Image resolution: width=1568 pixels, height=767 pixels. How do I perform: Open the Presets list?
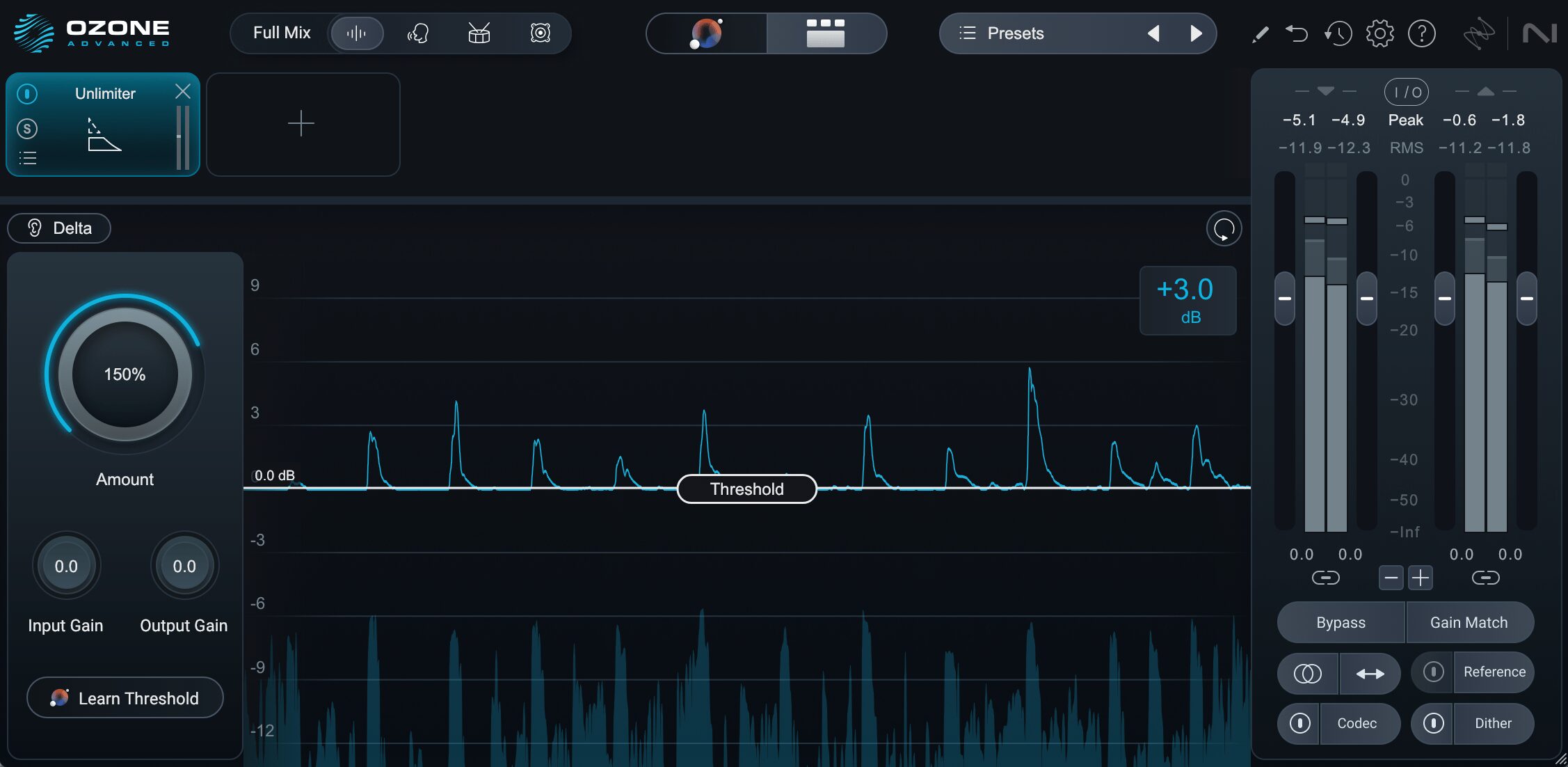tap(1016, 33)
